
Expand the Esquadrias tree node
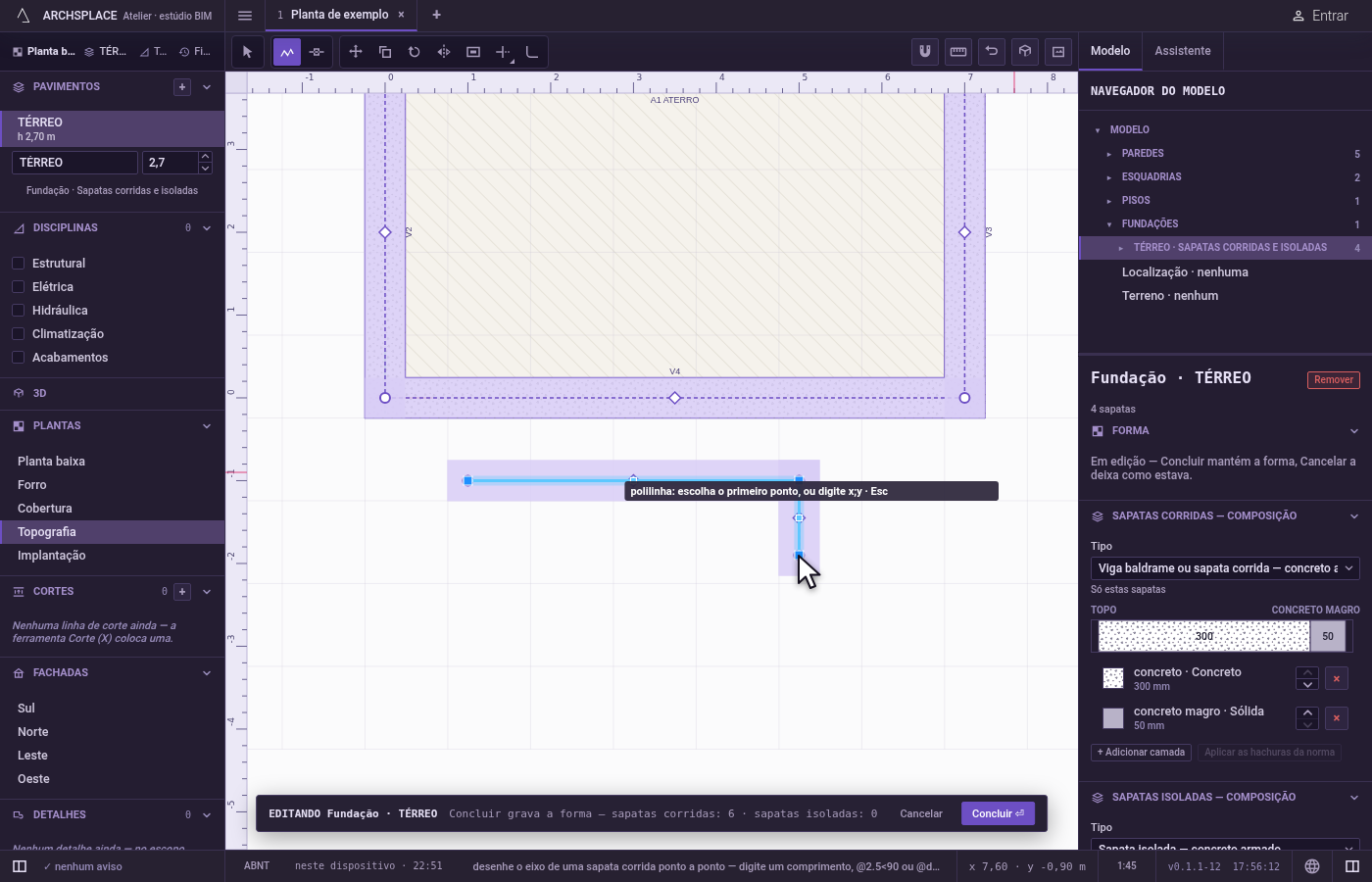(x=1109, y=177)
